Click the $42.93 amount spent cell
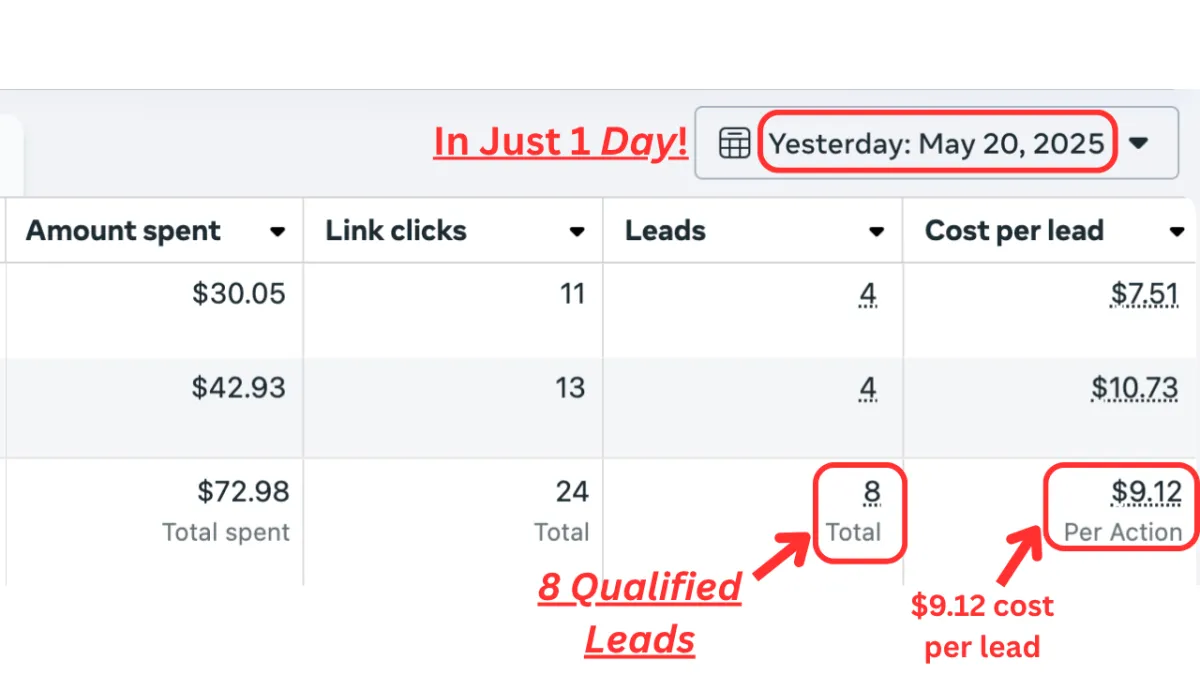The width and height of the screenshot is (1200, 675). point(239,387)
